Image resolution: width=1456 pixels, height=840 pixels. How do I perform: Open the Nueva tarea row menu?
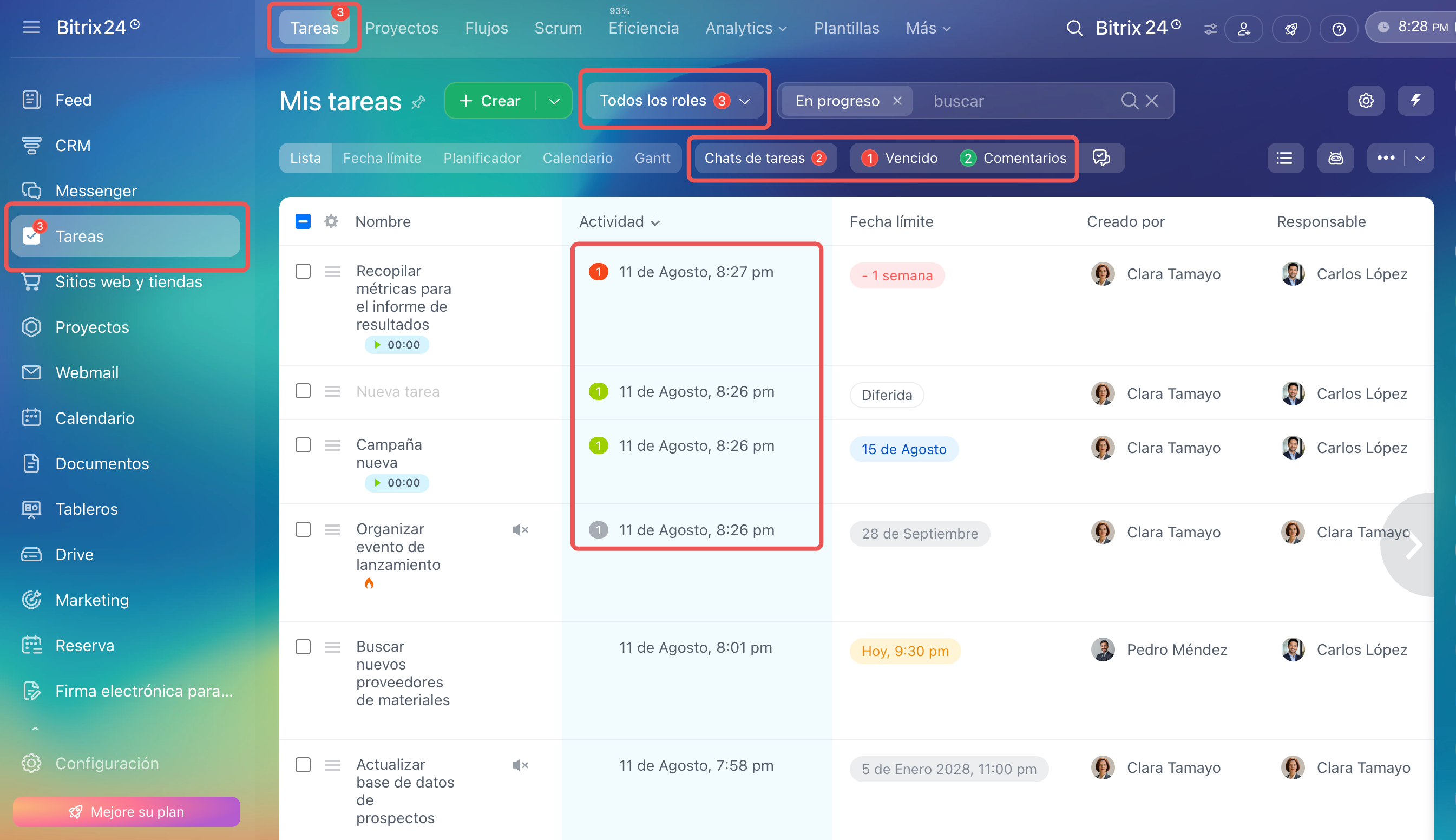(332, 391)
